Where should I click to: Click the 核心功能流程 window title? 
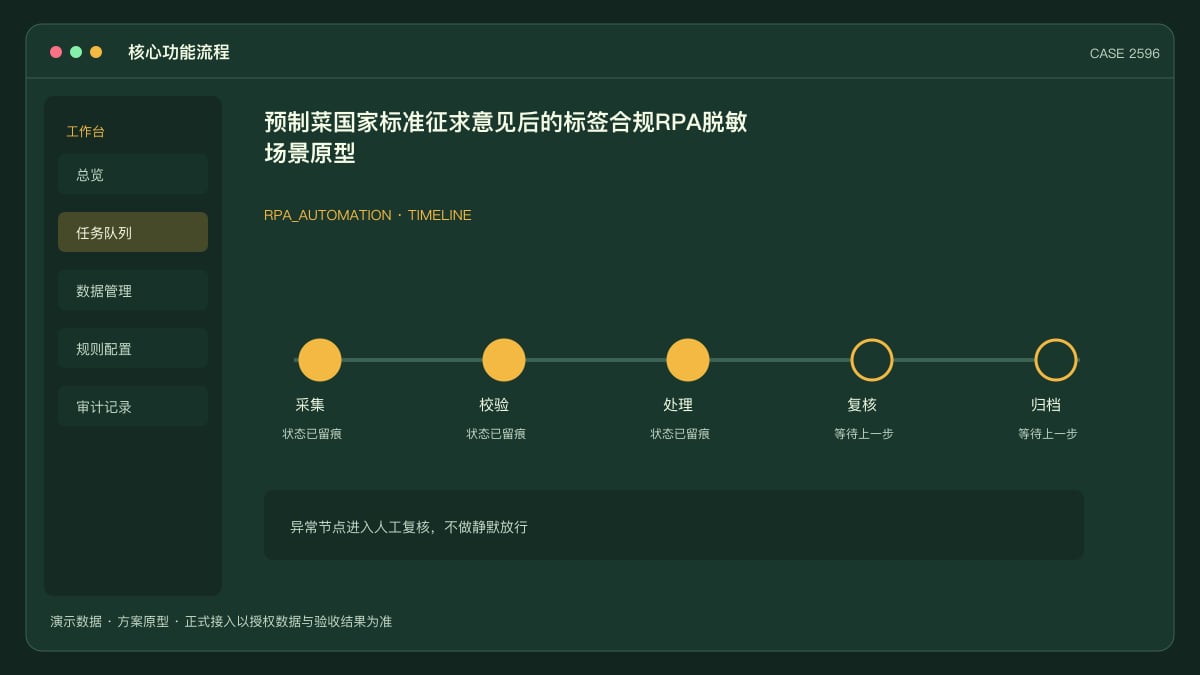179,52
